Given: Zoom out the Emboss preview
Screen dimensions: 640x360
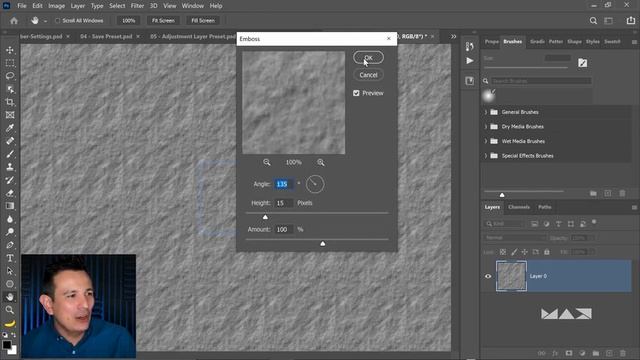Looking at the screenshot, I should [x=267, y=162].
